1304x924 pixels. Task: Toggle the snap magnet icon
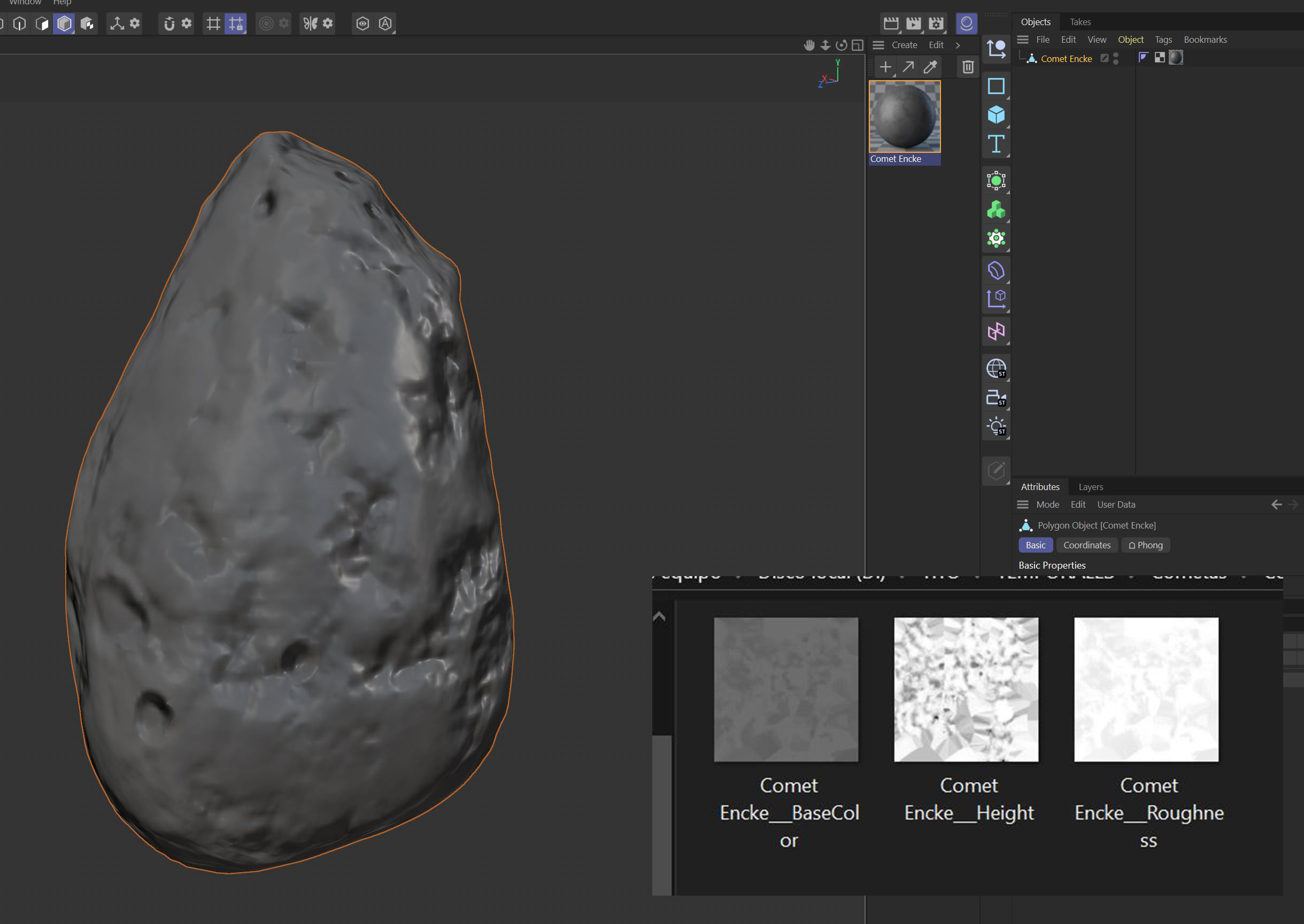point(169,24)
